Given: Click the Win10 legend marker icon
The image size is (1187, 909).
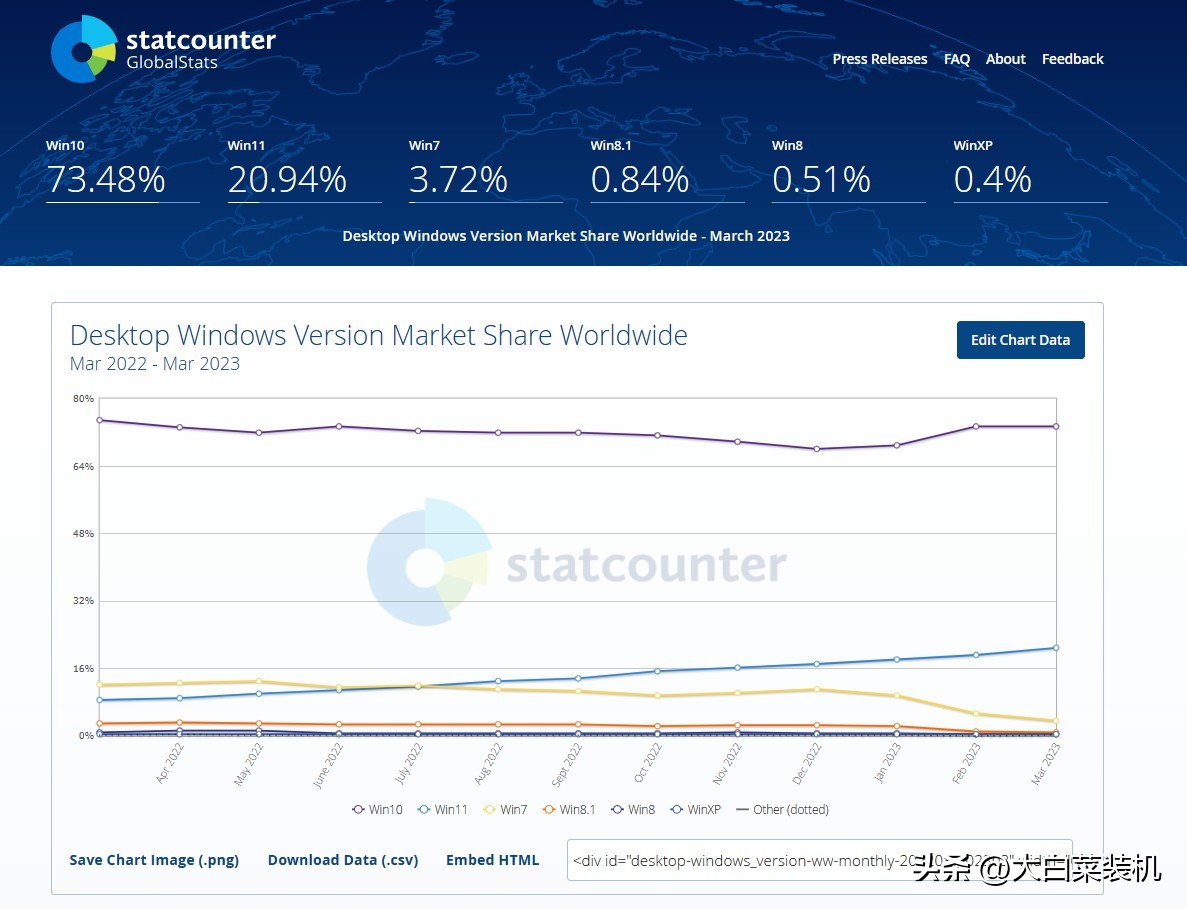Looking at the screenshot, I should pos(357,809).
